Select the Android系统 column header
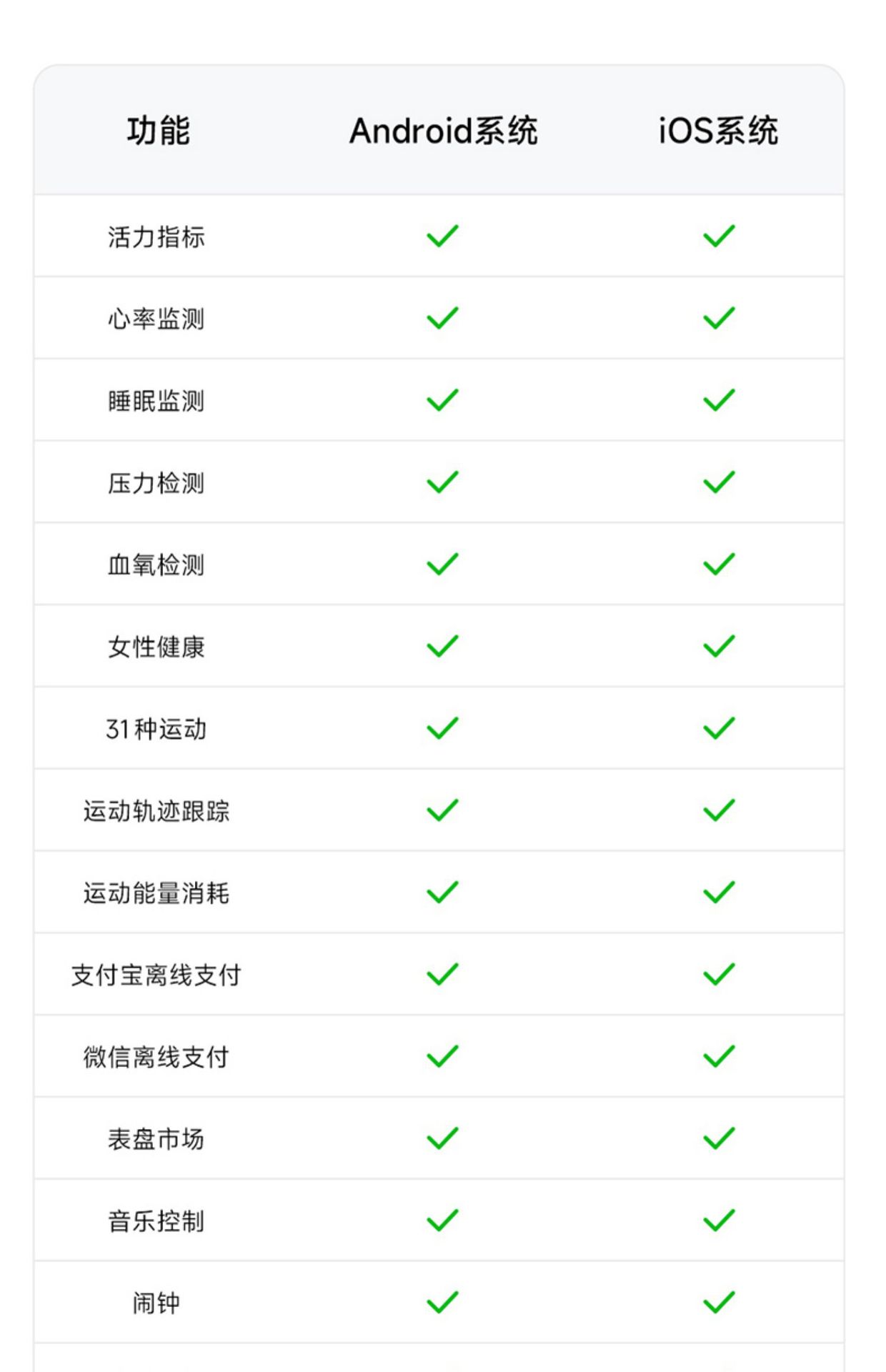Image resolution: width=886 pixels, height=1372 pixels. pos(443,131)
